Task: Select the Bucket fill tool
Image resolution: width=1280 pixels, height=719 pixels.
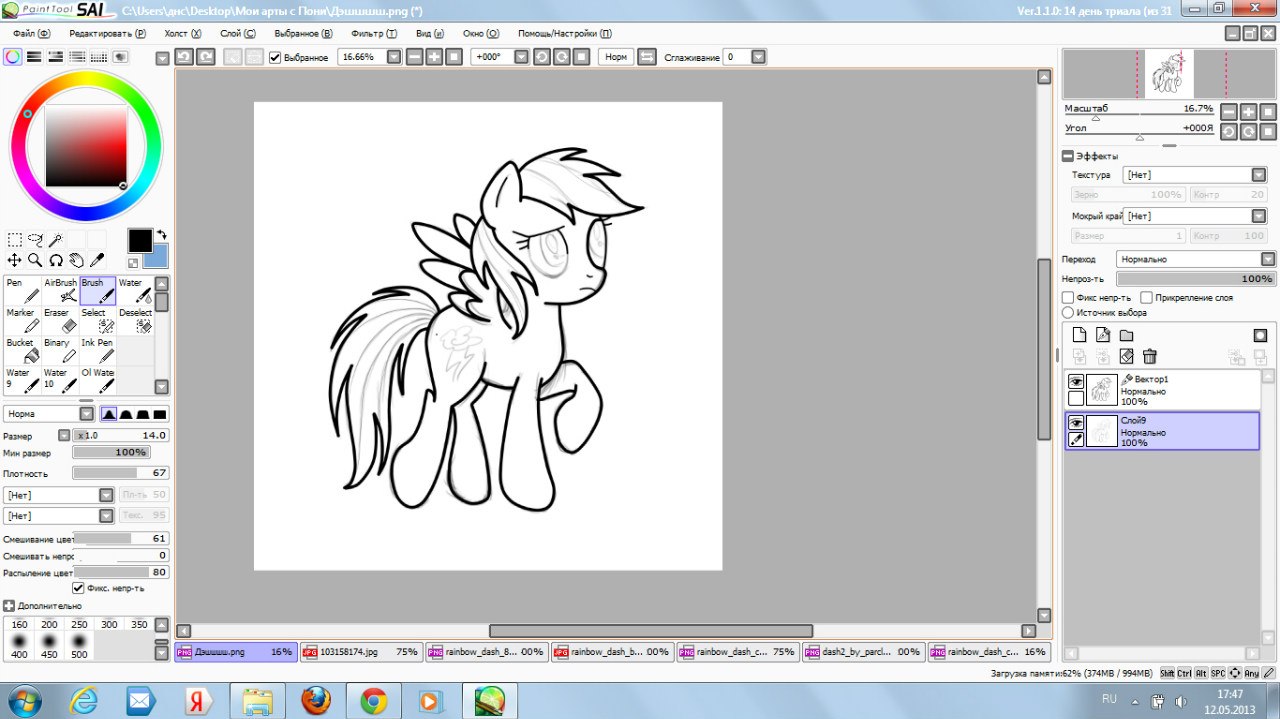Action: 23,351
